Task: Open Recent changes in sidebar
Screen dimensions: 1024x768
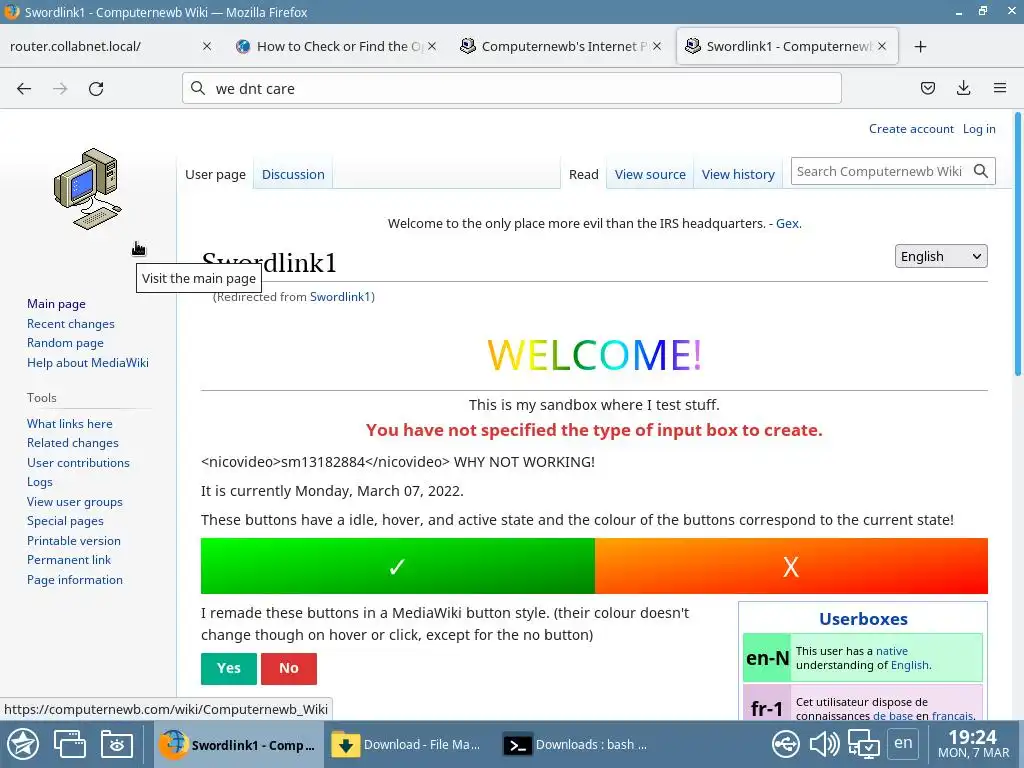Action: (x=71, y=323)
